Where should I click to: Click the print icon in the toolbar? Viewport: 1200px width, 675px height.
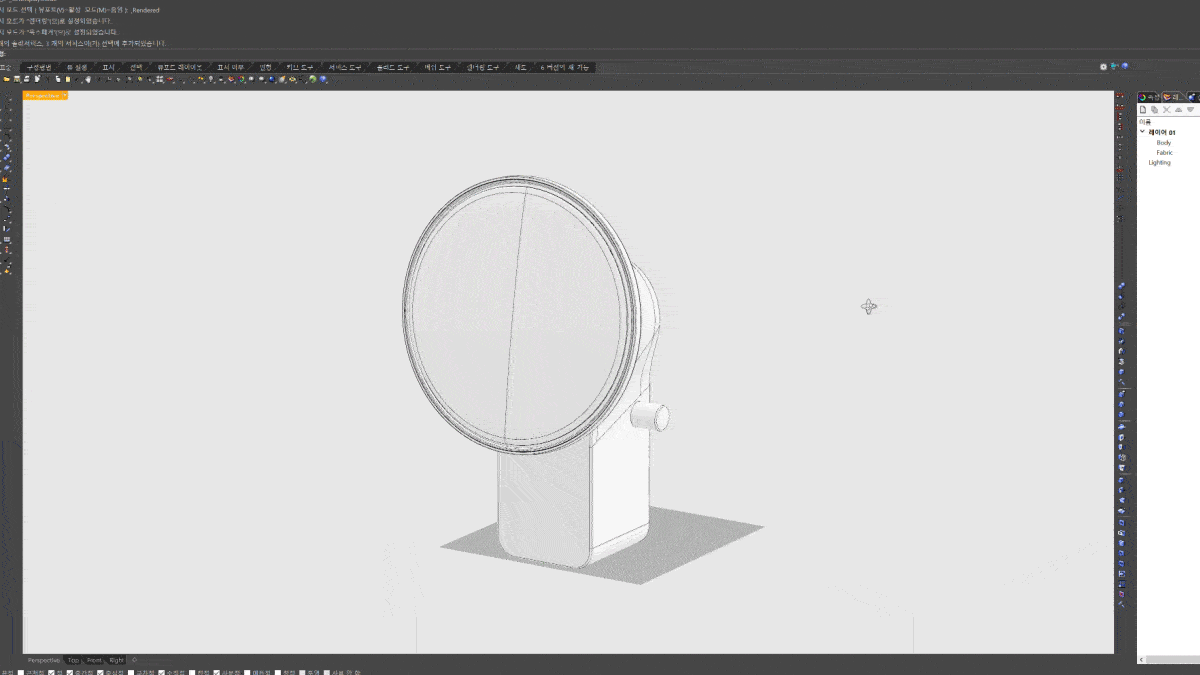tap(26, 79)
